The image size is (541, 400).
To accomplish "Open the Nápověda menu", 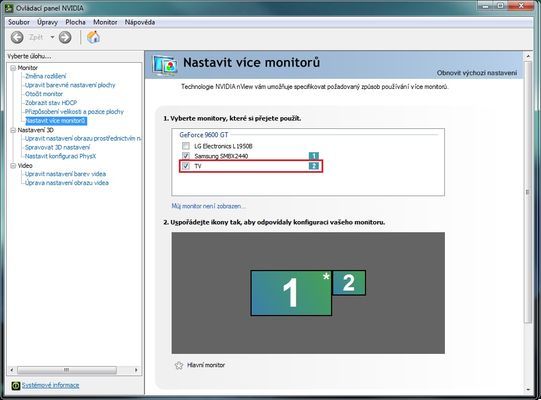I will coord(140,22).
